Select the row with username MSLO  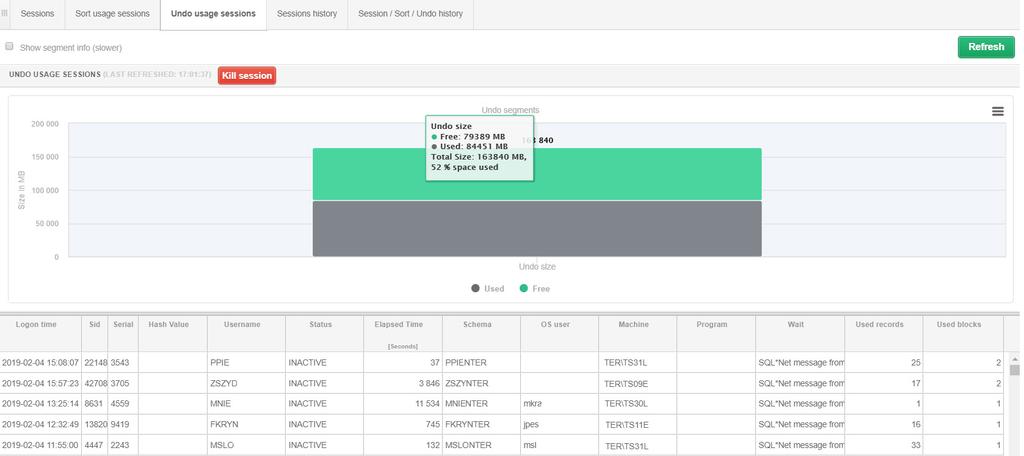point(502,445)
